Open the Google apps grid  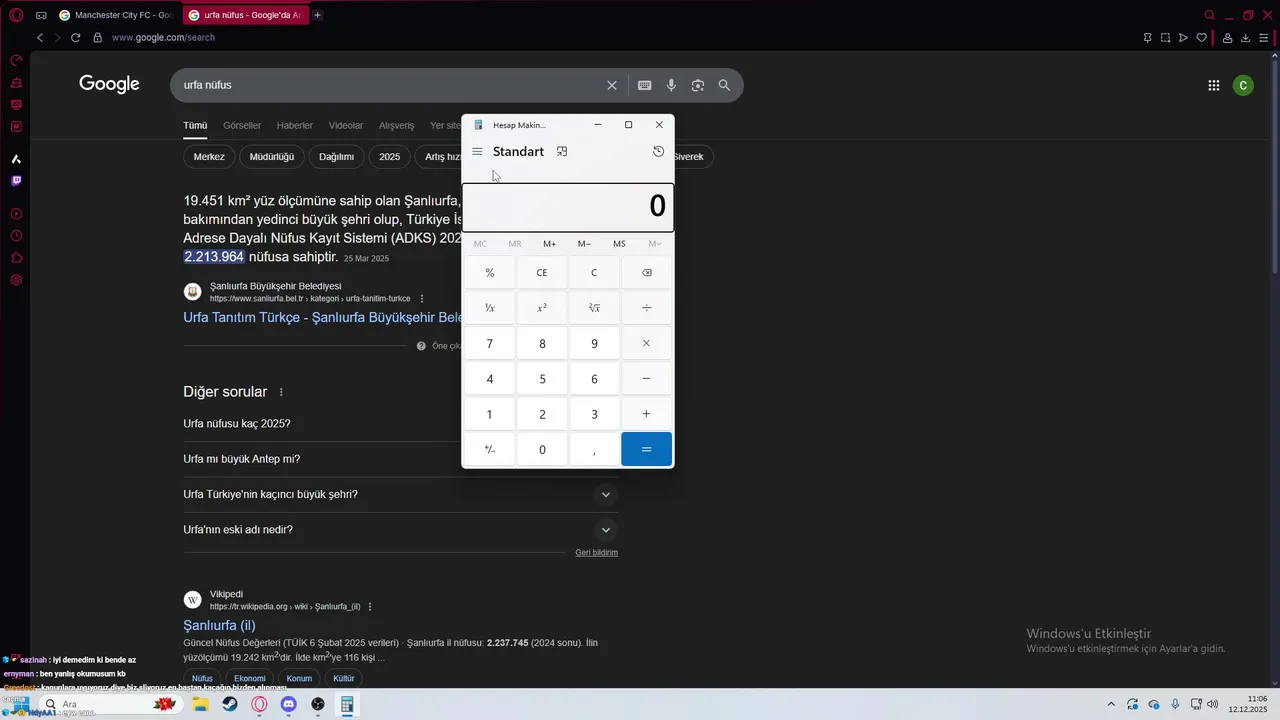tap(1214, 86)
